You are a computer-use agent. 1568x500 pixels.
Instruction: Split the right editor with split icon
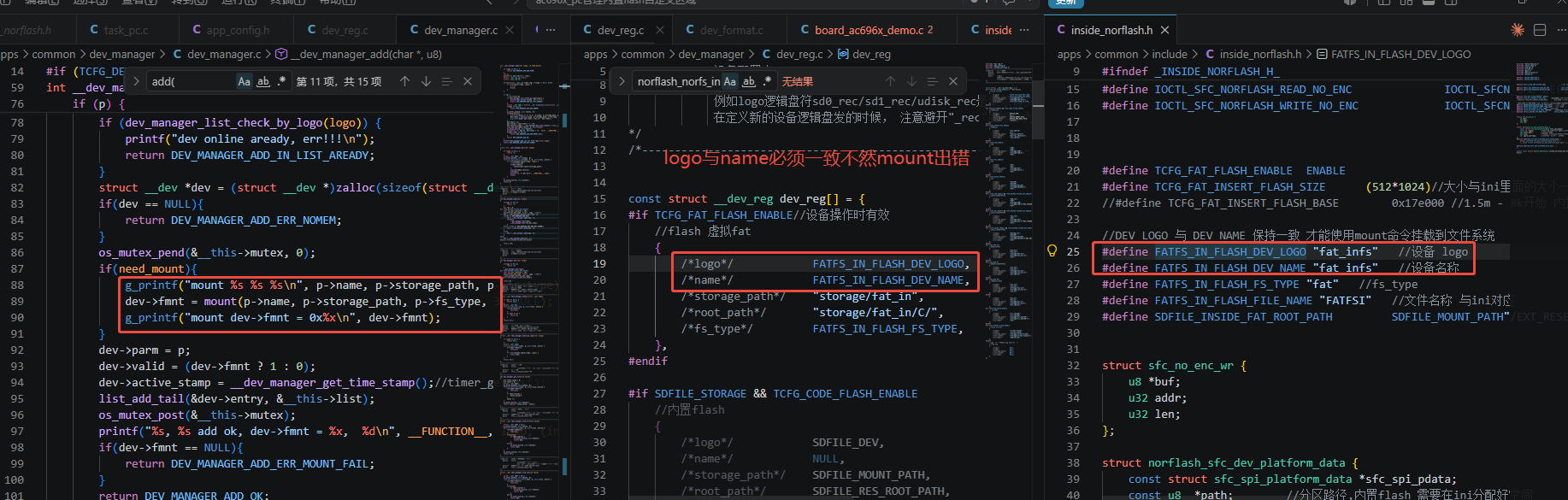coord(1540,30)
